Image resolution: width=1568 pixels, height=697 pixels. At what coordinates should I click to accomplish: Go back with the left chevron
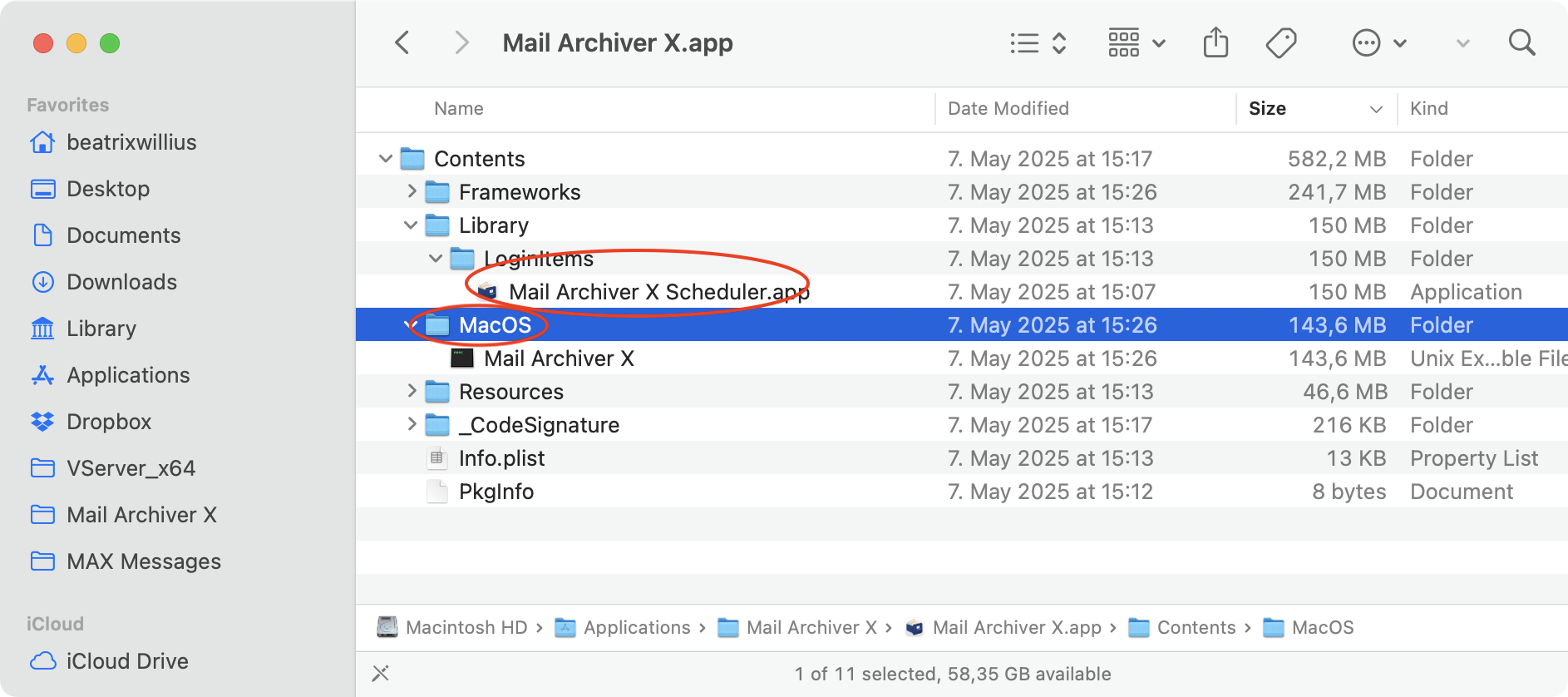(402, 42)
